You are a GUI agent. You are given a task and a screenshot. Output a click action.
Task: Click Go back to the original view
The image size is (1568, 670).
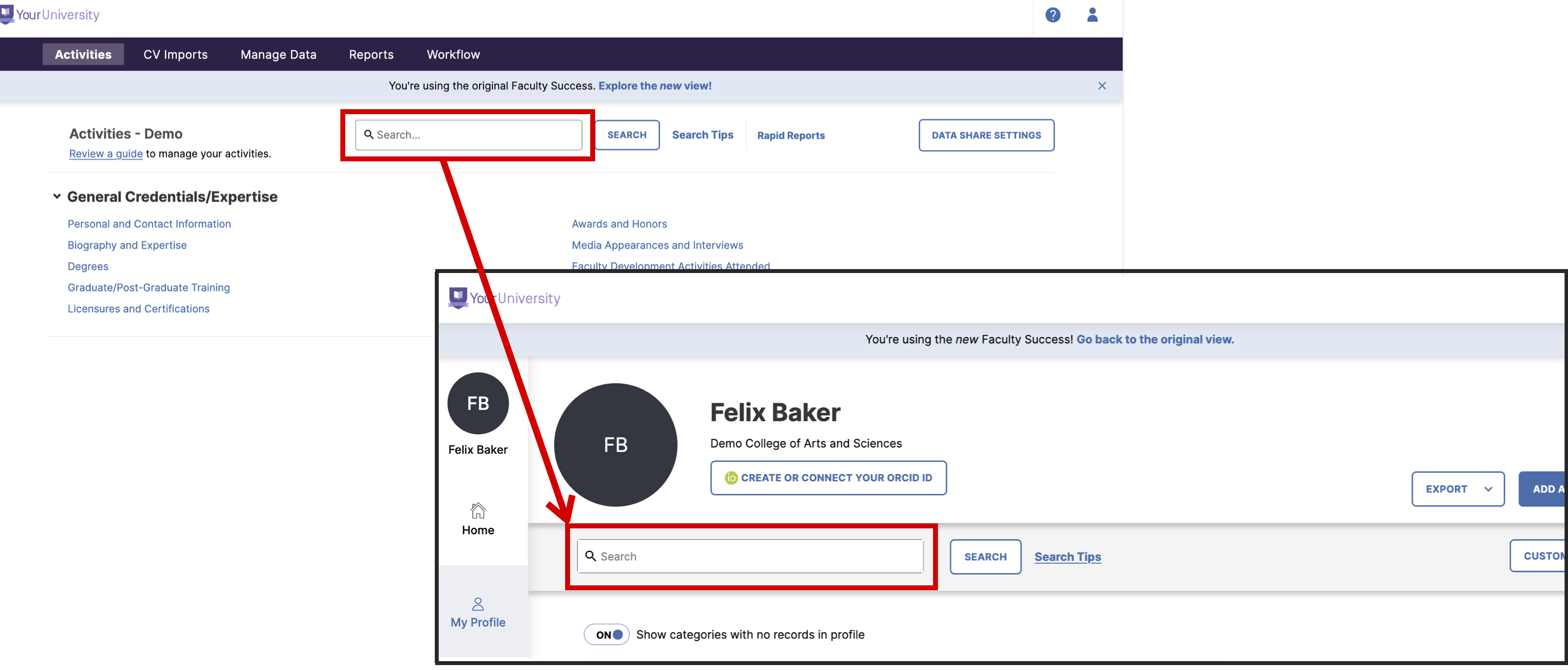pyautogui.click(x=1155, y=339)
